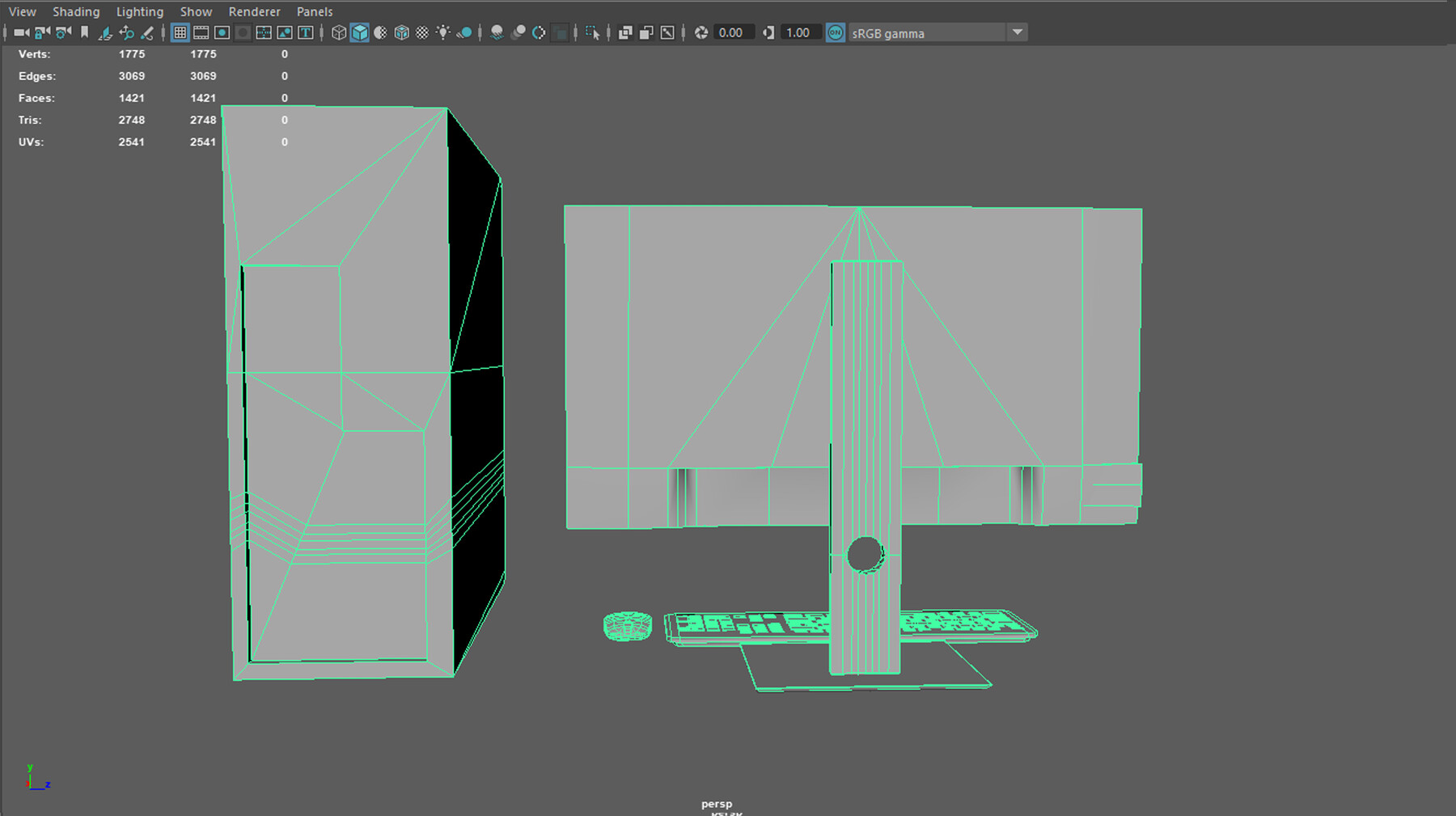Select the wireframe display mode icon

point(338,32)
